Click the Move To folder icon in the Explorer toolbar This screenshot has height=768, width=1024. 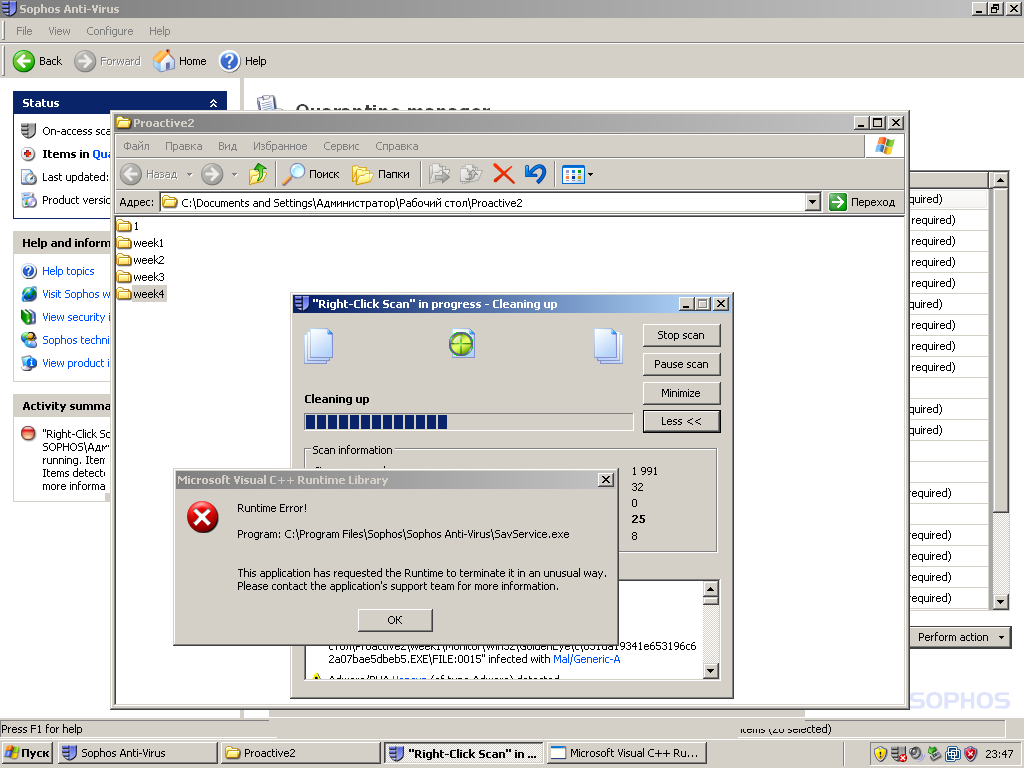tap(439, 174)
